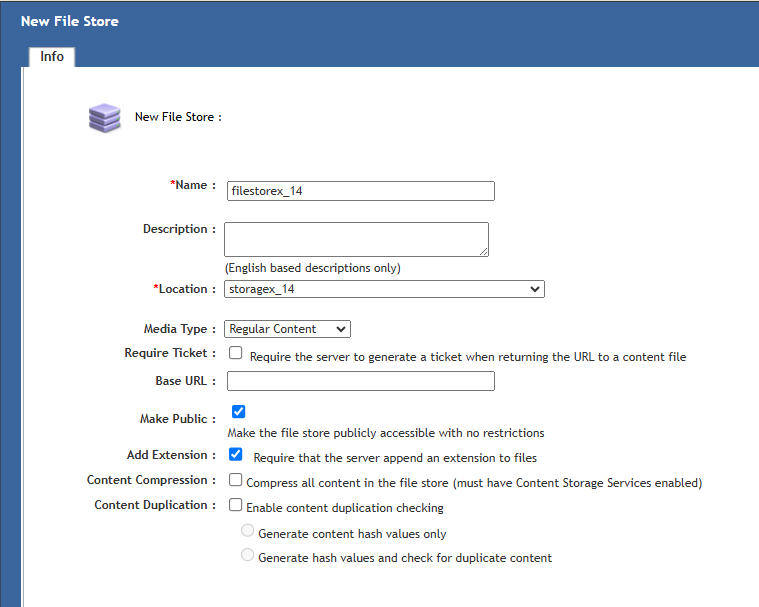Viewport: 759px width, 607px height.
Task: Enable content duplication checking checkbox
Action: click(236, 504)
